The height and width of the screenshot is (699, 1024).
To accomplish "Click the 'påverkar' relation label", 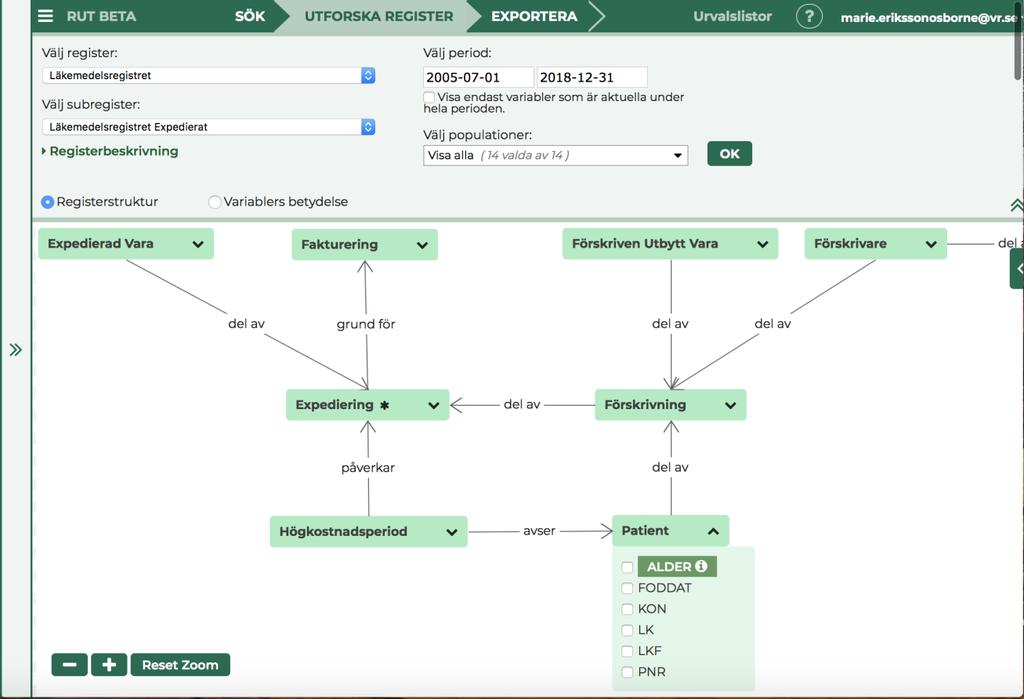I will (368, 468).
